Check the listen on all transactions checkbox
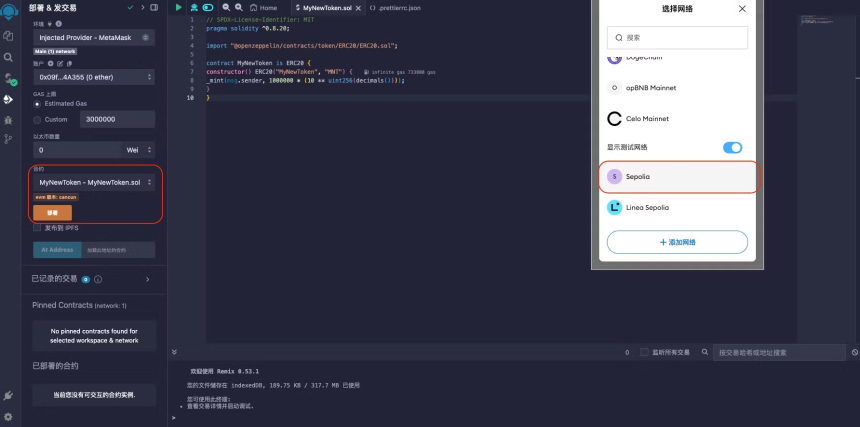 (644, 352)
